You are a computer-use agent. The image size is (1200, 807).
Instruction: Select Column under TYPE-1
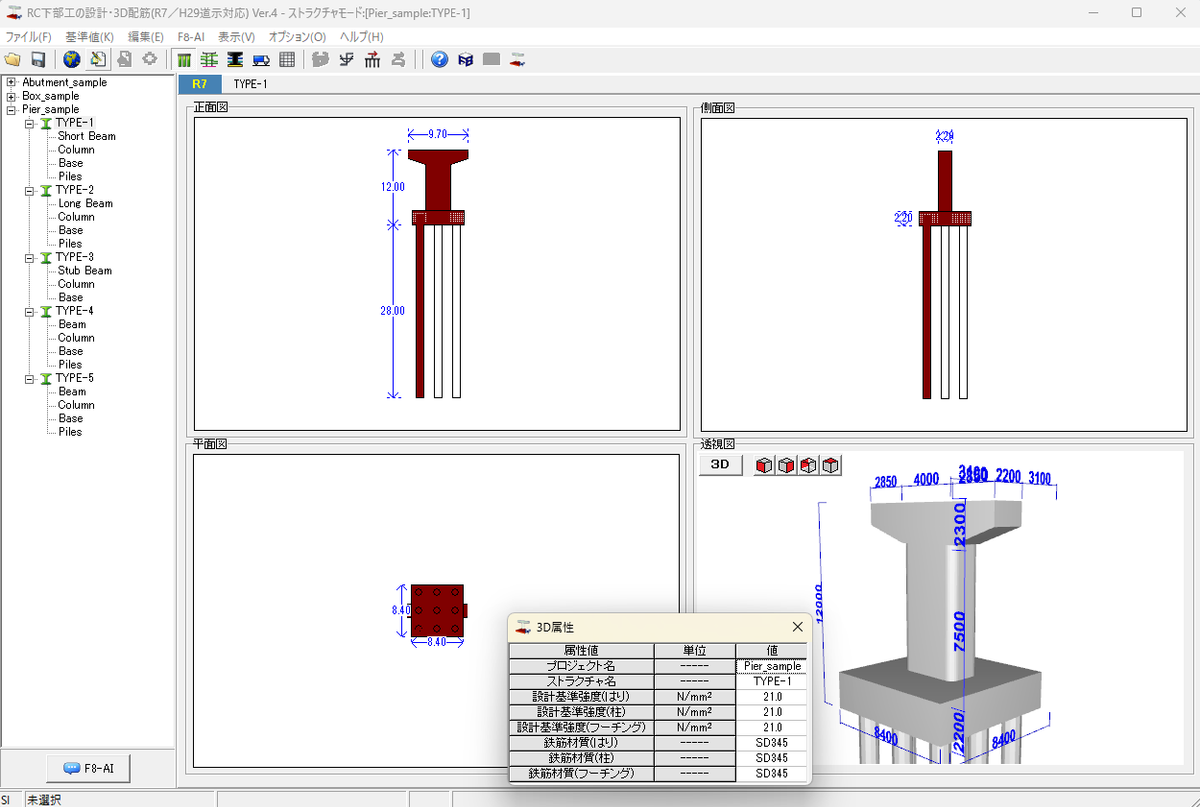76,150
